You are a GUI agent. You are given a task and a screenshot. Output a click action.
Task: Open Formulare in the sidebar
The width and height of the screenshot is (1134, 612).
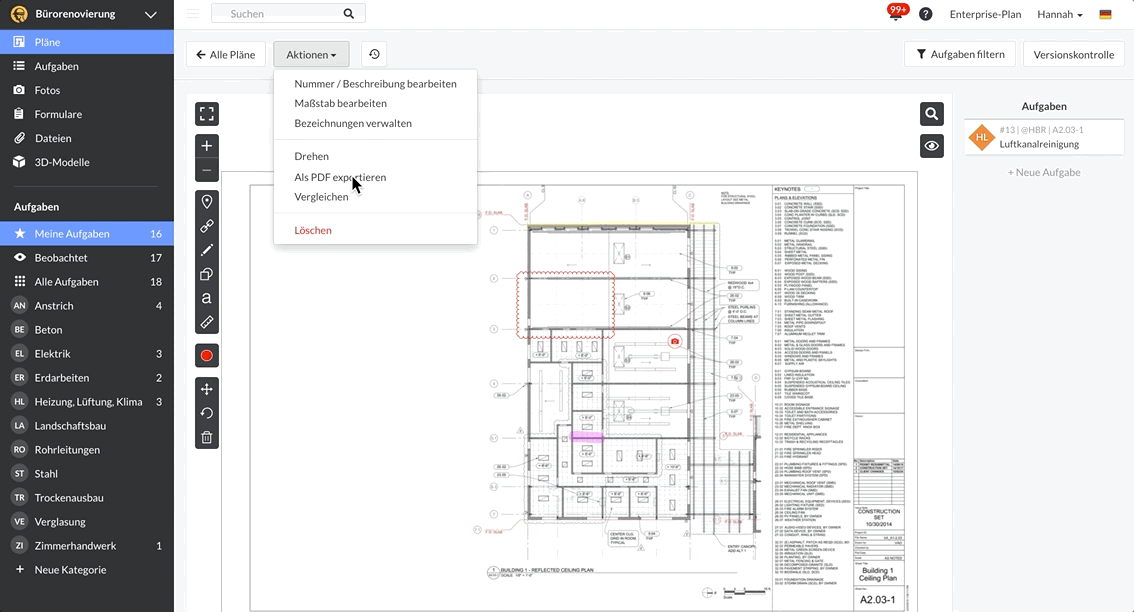click(x=87, y=114)
